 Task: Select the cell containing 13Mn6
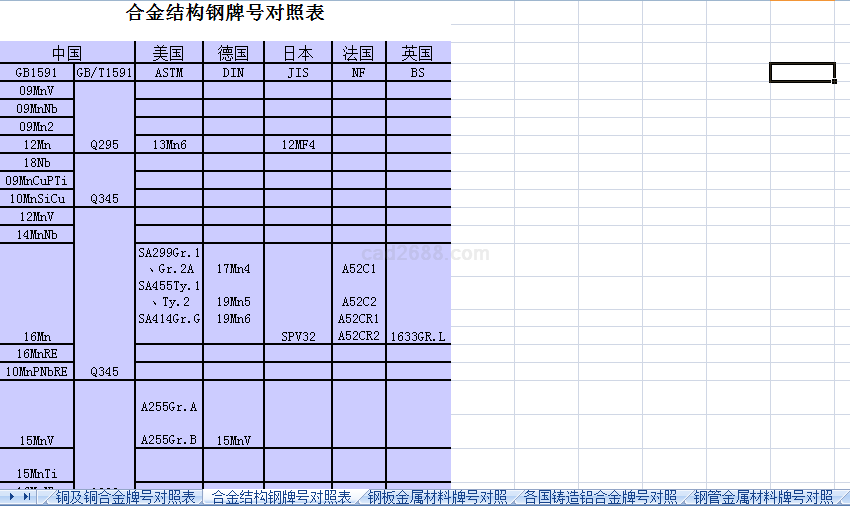pyautogui.click(x=168, y=145)
